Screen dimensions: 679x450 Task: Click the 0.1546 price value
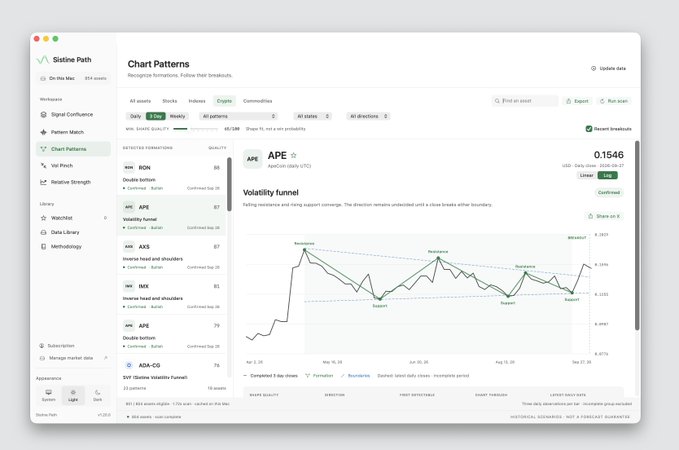(x=608, y=155)
